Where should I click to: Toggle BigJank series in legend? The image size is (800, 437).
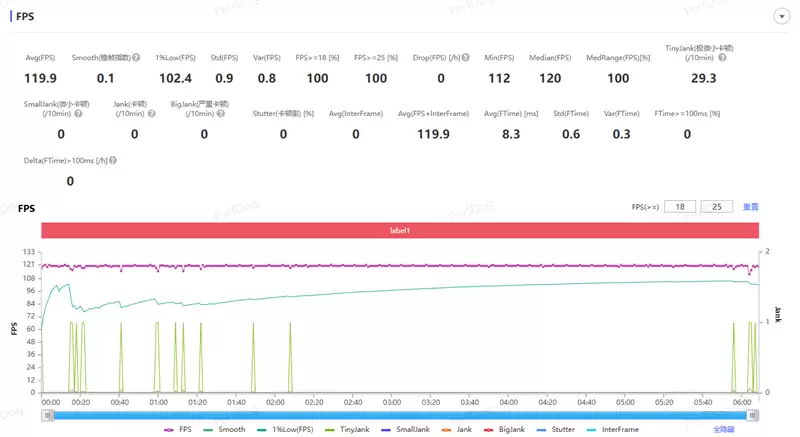pos(506,429)
